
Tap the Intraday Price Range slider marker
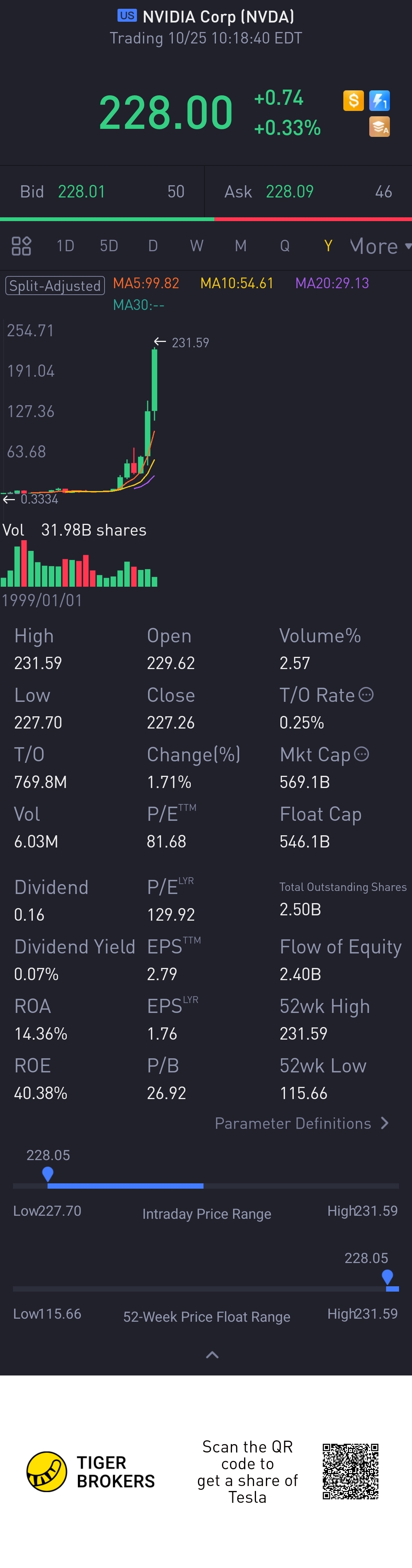pos(48,1174)
